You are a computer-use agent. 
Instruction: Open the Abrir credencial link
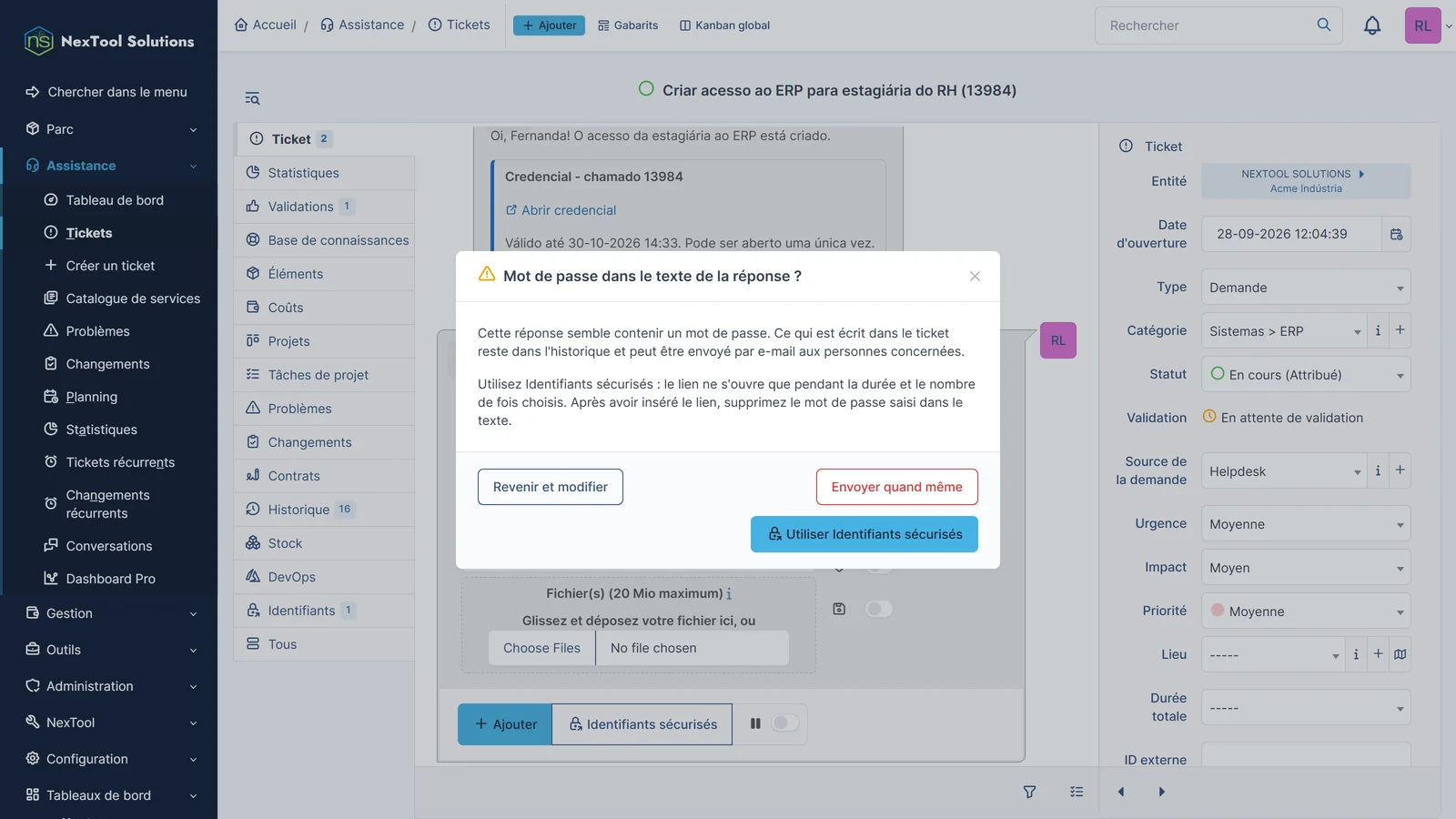[x=561, y=210]
